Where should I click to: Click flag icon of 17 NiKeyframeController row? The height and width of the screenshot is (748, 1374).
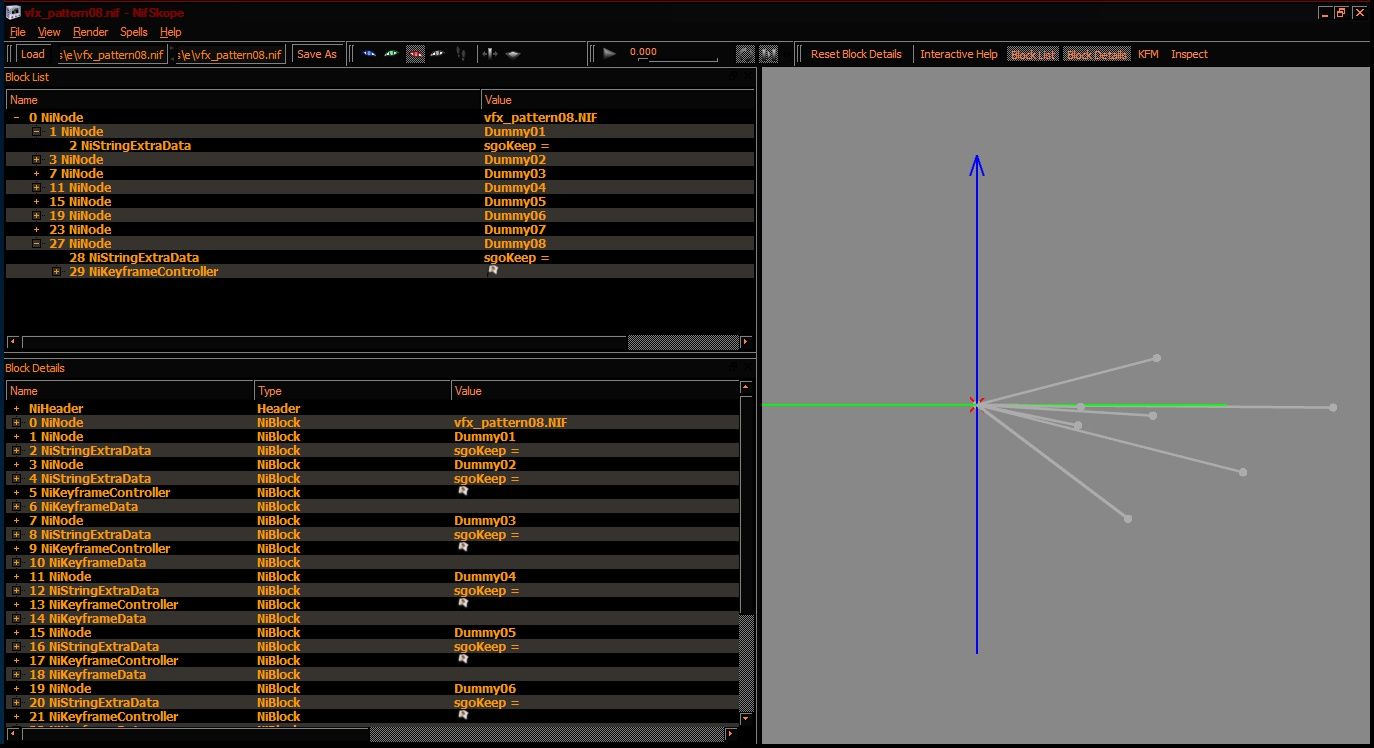463,660
